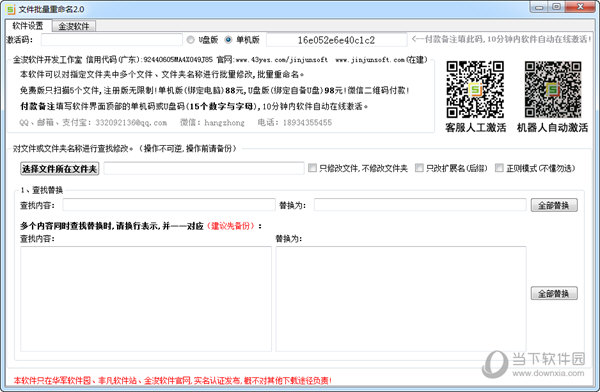This screenshot has width=600, height=392.
Task: Click the multi-line 查找内容 text area
Action: pos(146,299)
